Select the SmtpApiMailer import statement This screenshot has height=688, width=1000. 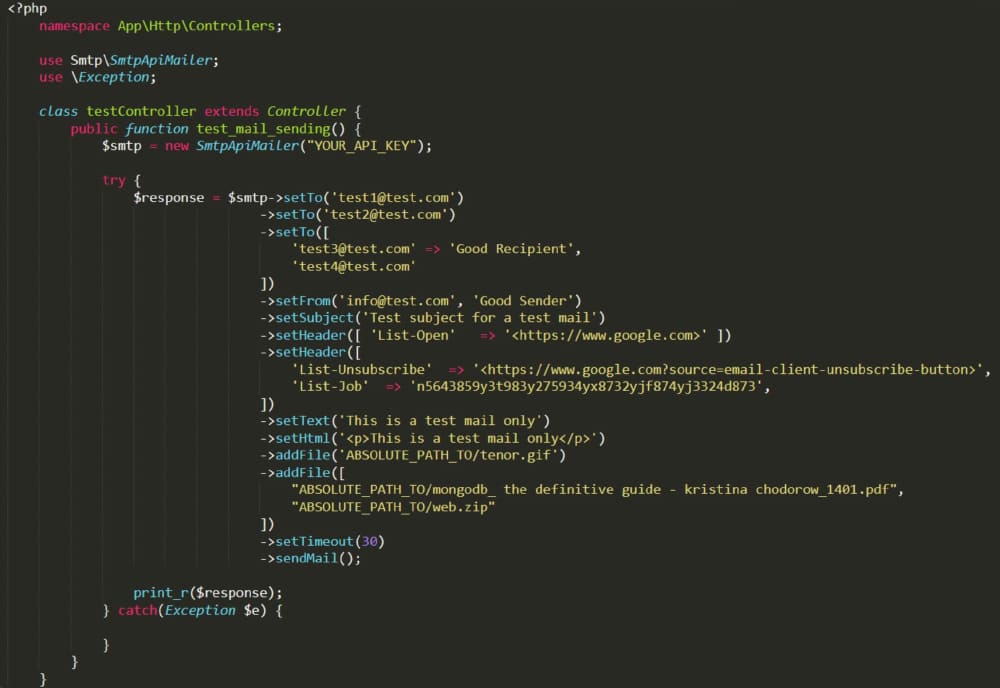click(130, 60)
